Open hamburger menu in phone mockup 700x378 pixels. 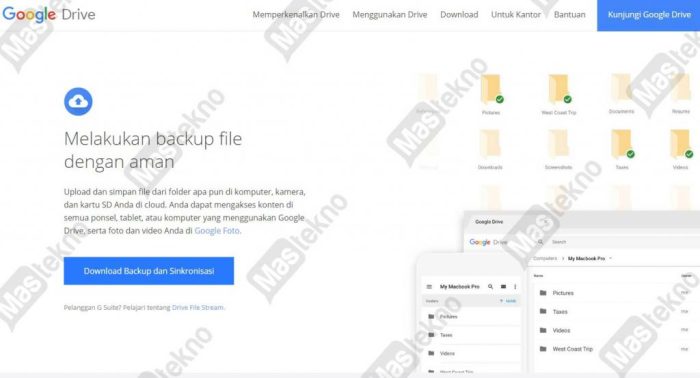429,287
